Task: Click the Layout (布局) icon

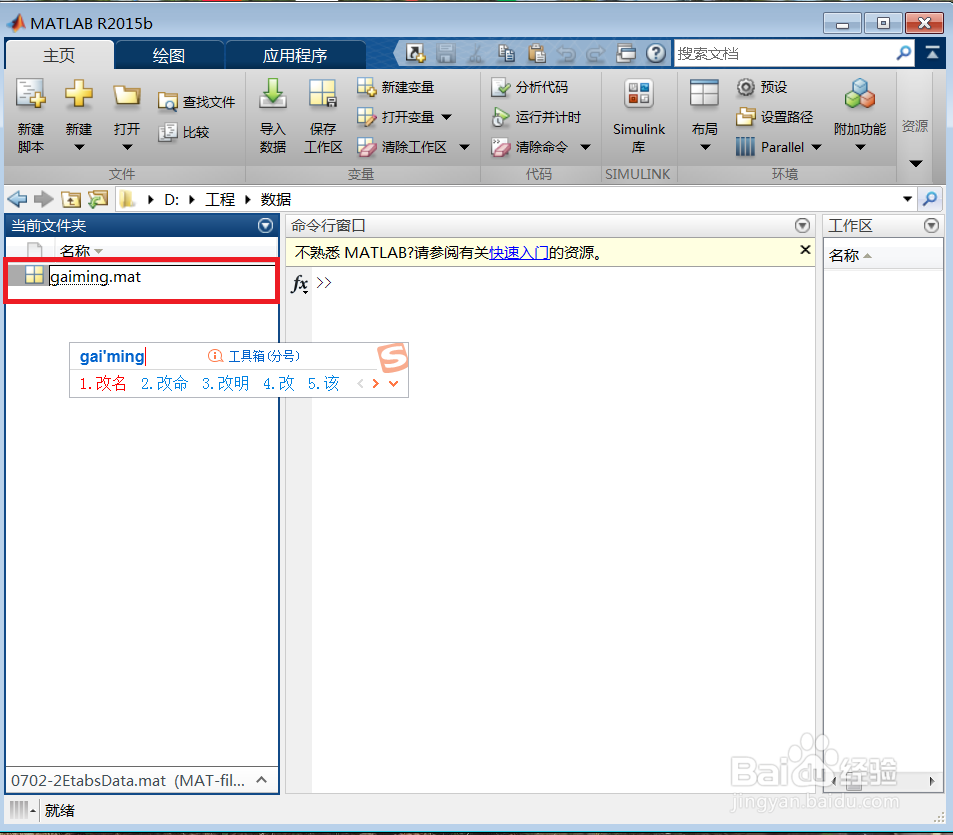Action: (x=704, y=94)
